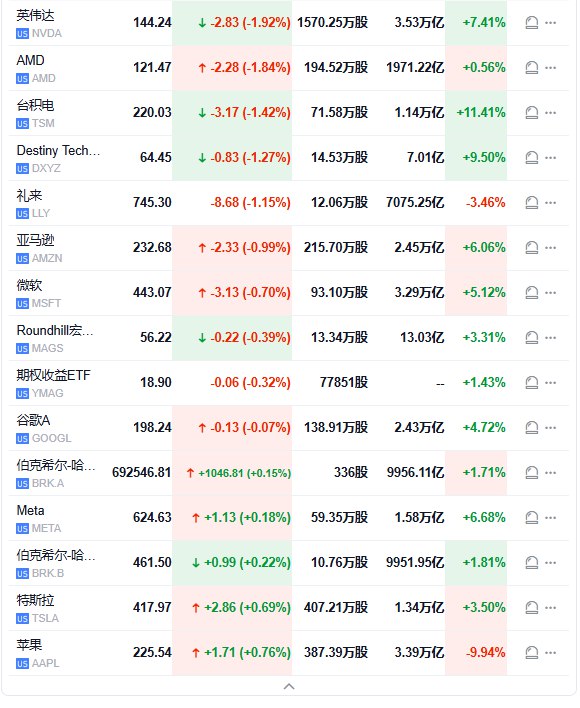Open Destiny Tech stock name
The image size is (580, 708).
click(x=58, y=150)
